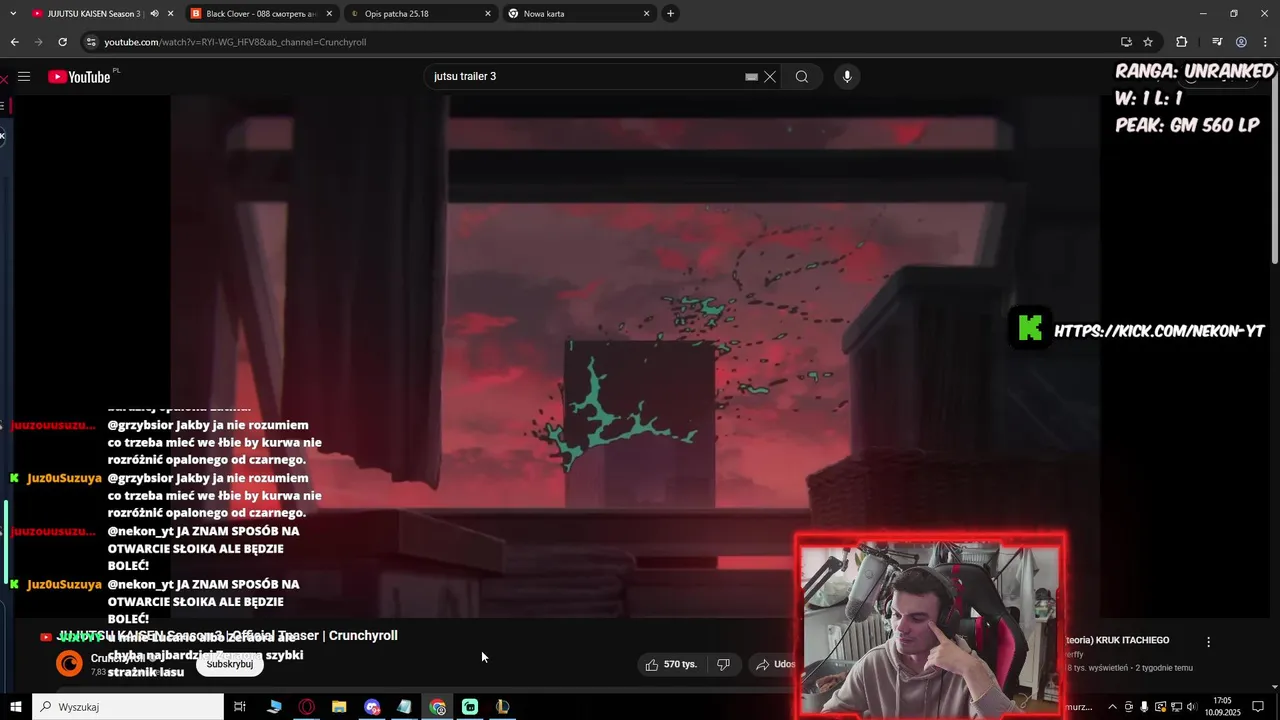
Task: Open the KRUK ITACHIEGO suggested video
Action: tap(1117, 640)
